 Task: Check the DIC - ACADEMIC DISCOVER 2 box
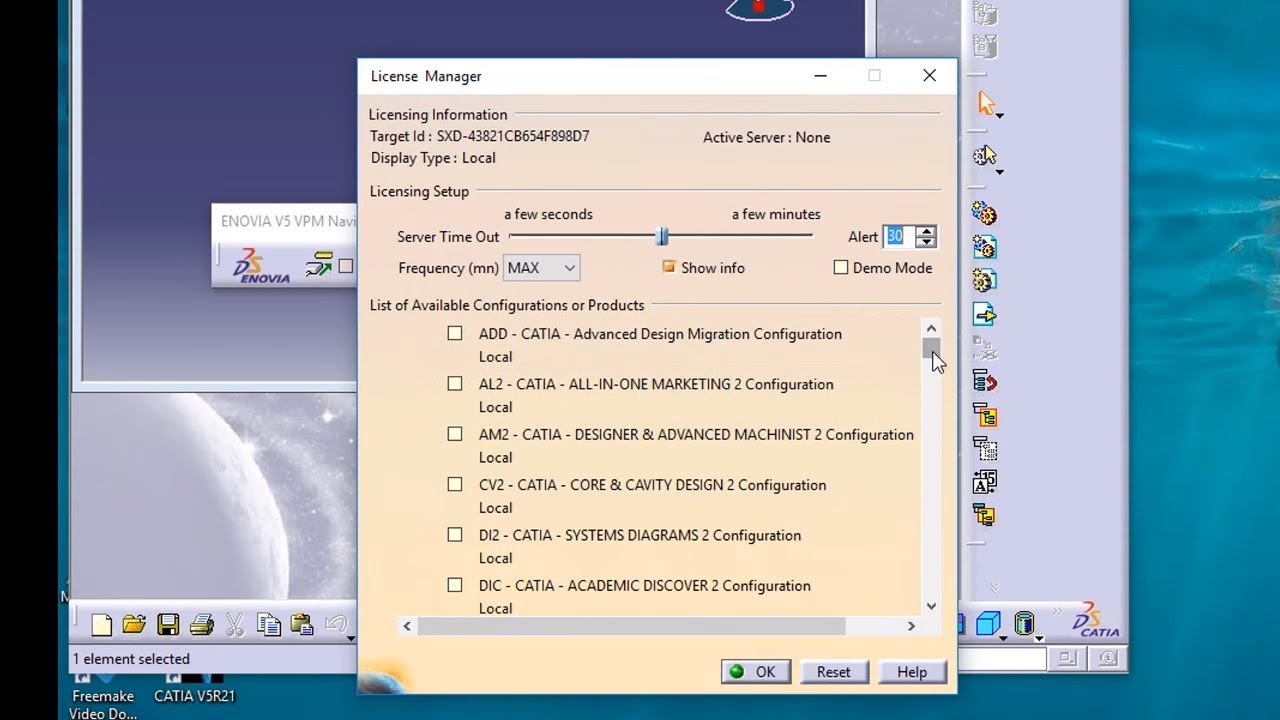[455, 585]
